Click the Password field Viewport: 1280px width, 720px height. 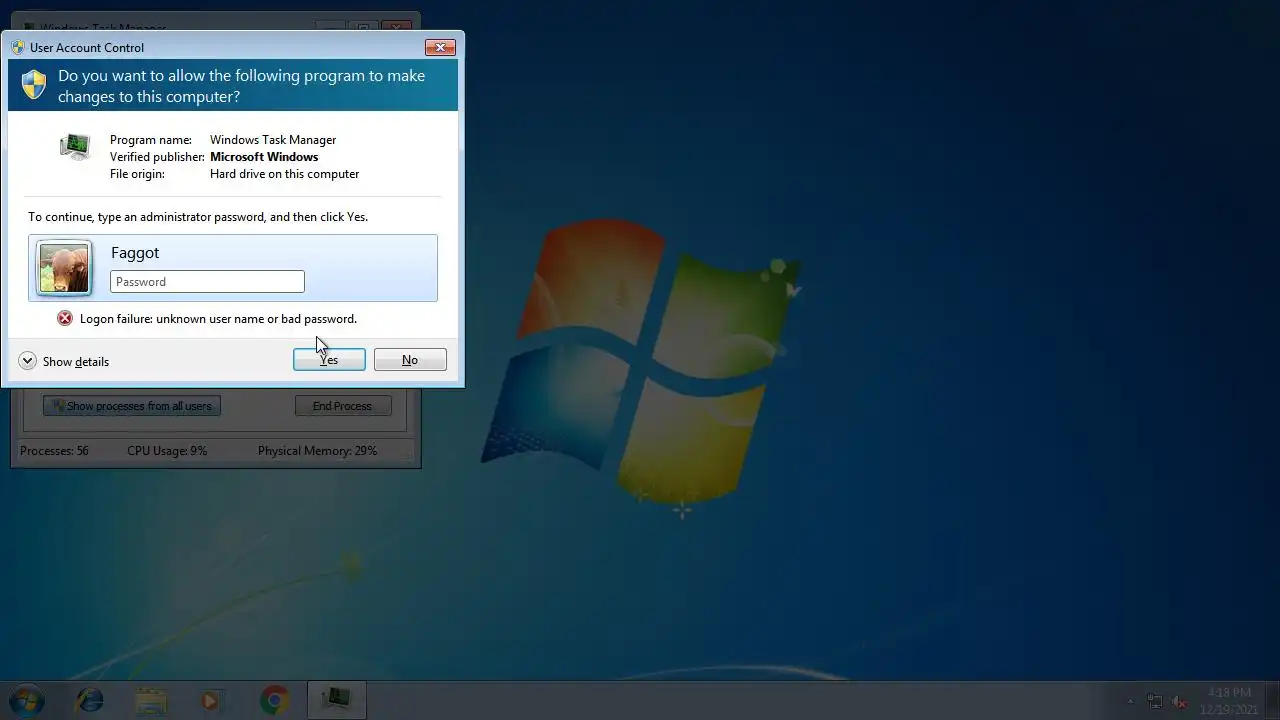click(207, 282)
